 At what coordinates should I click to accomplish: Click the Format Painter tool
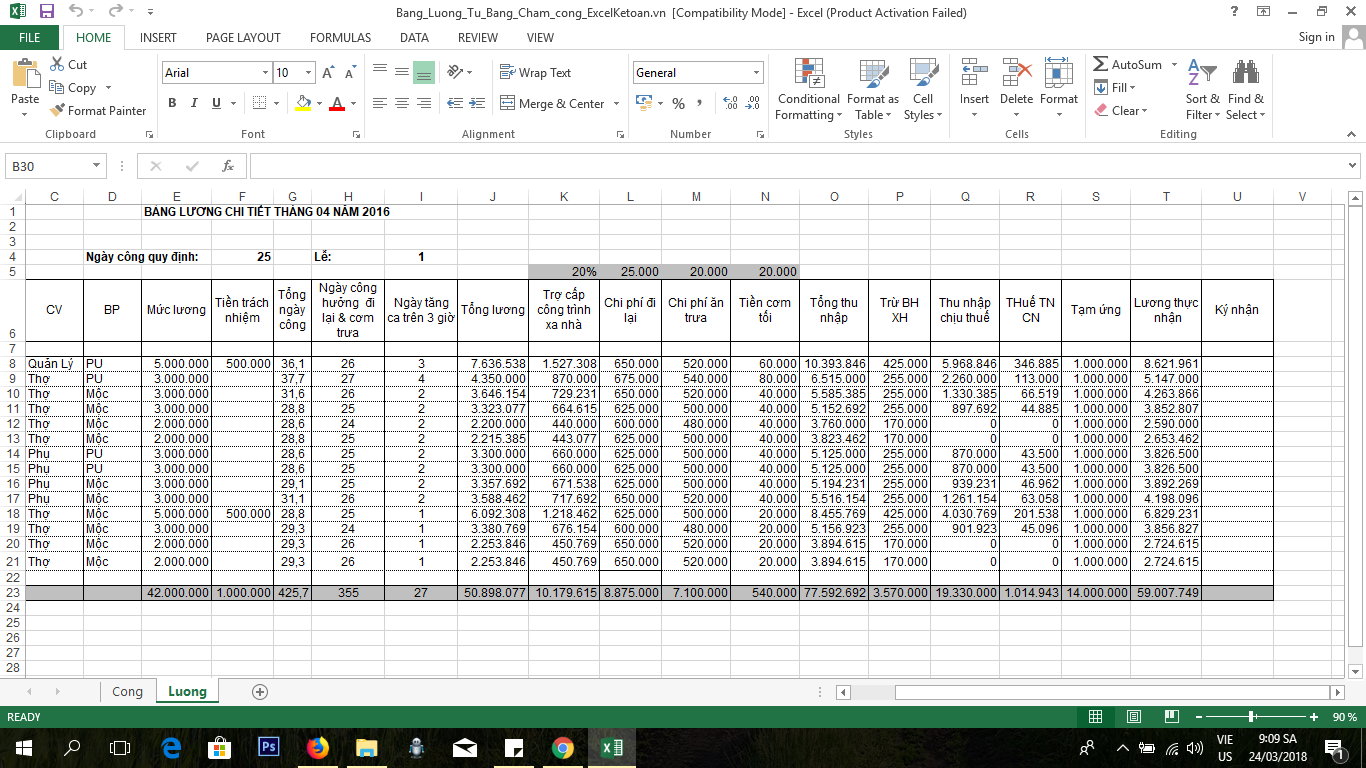98,111
